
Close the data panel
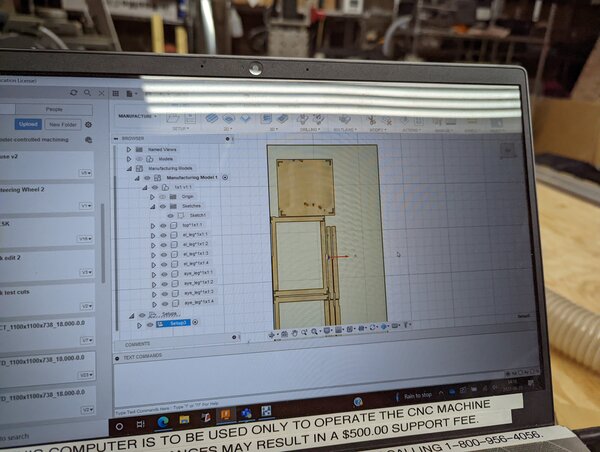tap(101, 93)
